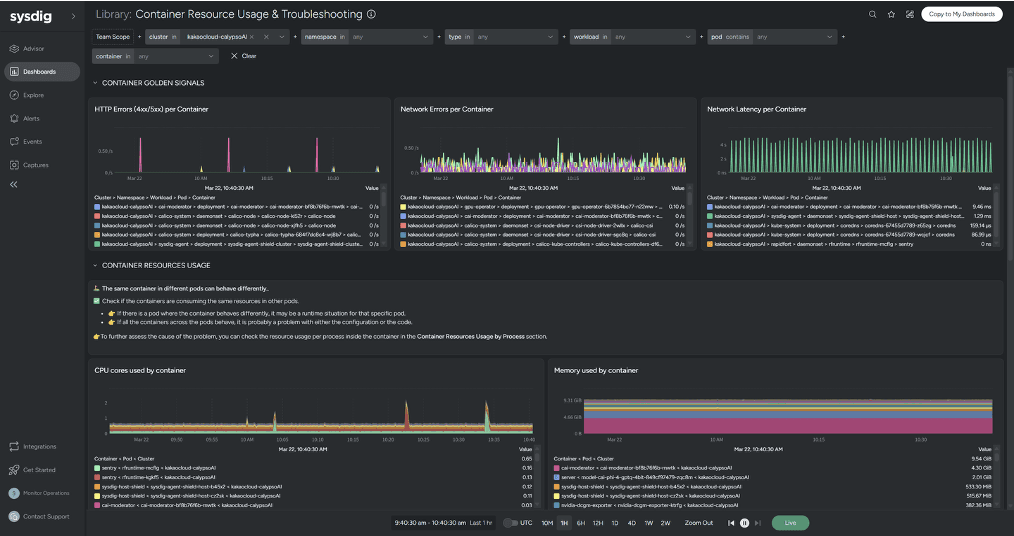This screenshot has height=536, width=1014.
Task: Click CPU cores used by container panel title
Action: [x=140, y=370]
